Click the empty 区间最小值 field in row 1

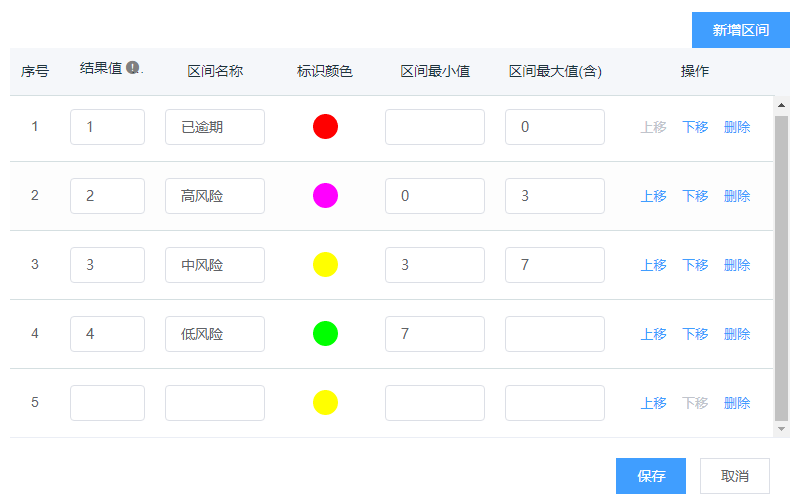(435, 127)
